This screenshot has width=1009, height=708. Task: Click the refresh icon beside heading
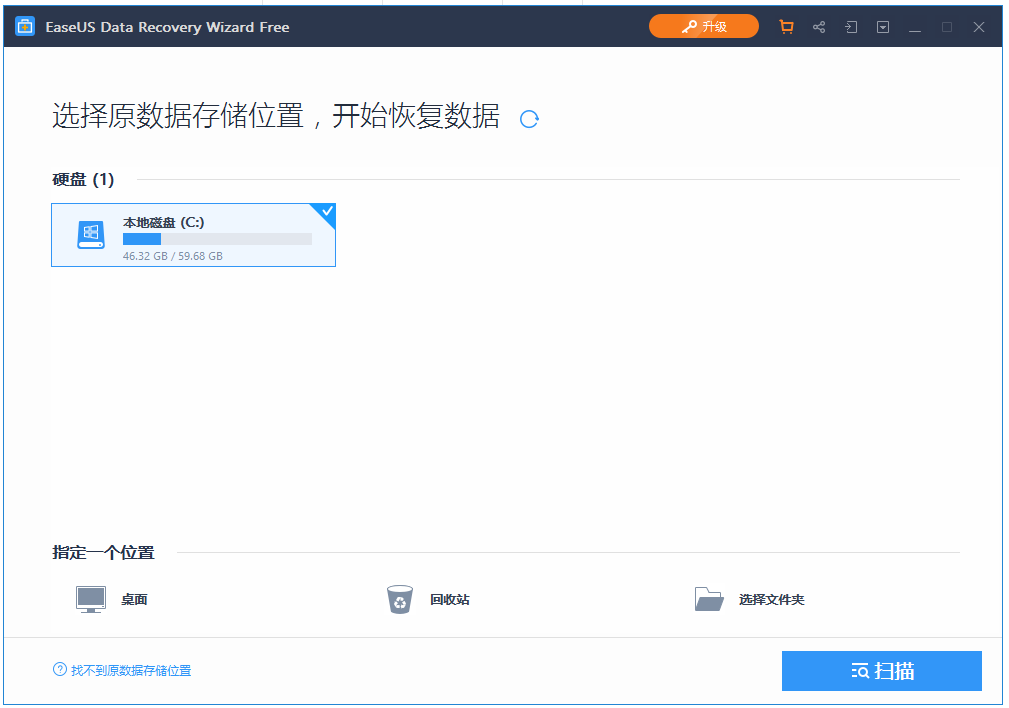(529, 119)
